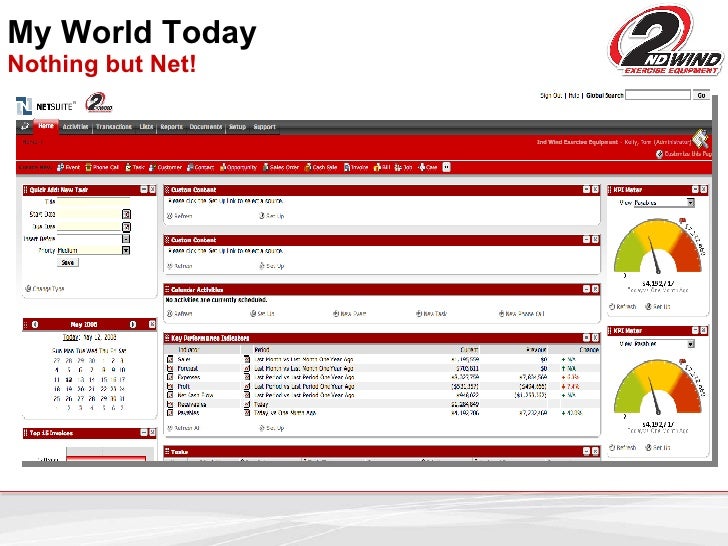728x546 pixels.
Task: Open the View dropdown in top KPI Meter
Action: point(690,202)
